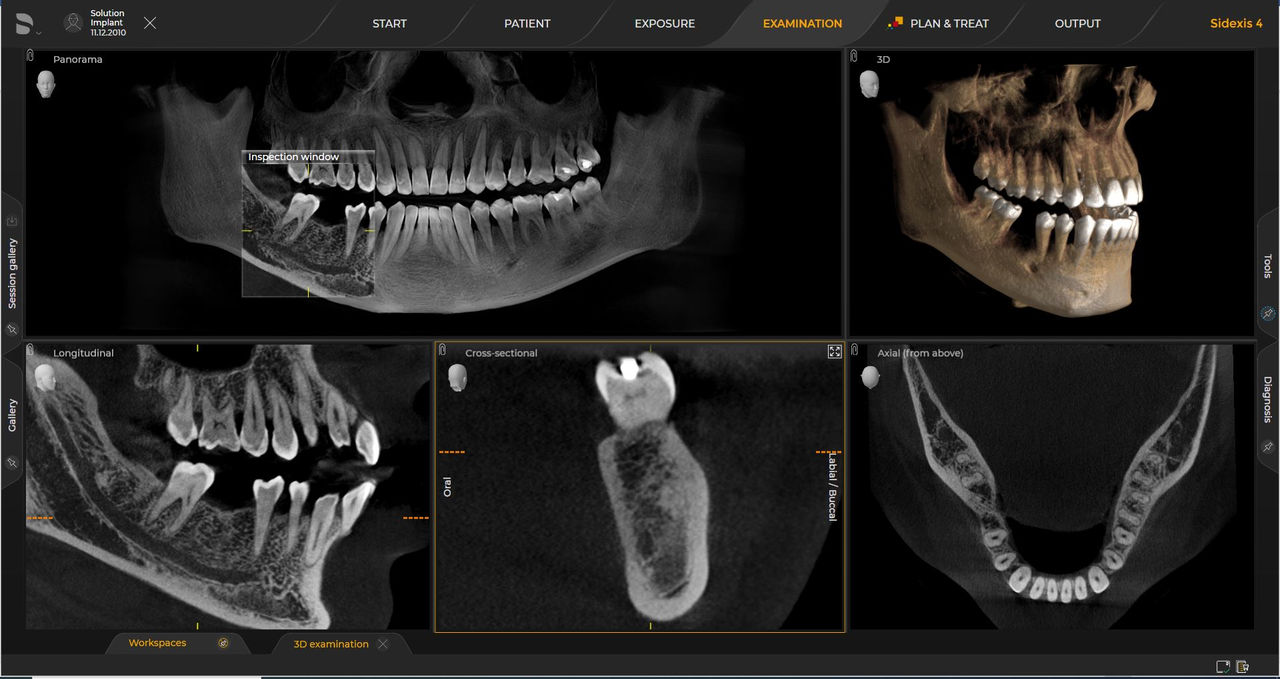This screenshot has width=1280, height=679.
Task: Expand the Session gallery side panel
Action: [12, 273]
